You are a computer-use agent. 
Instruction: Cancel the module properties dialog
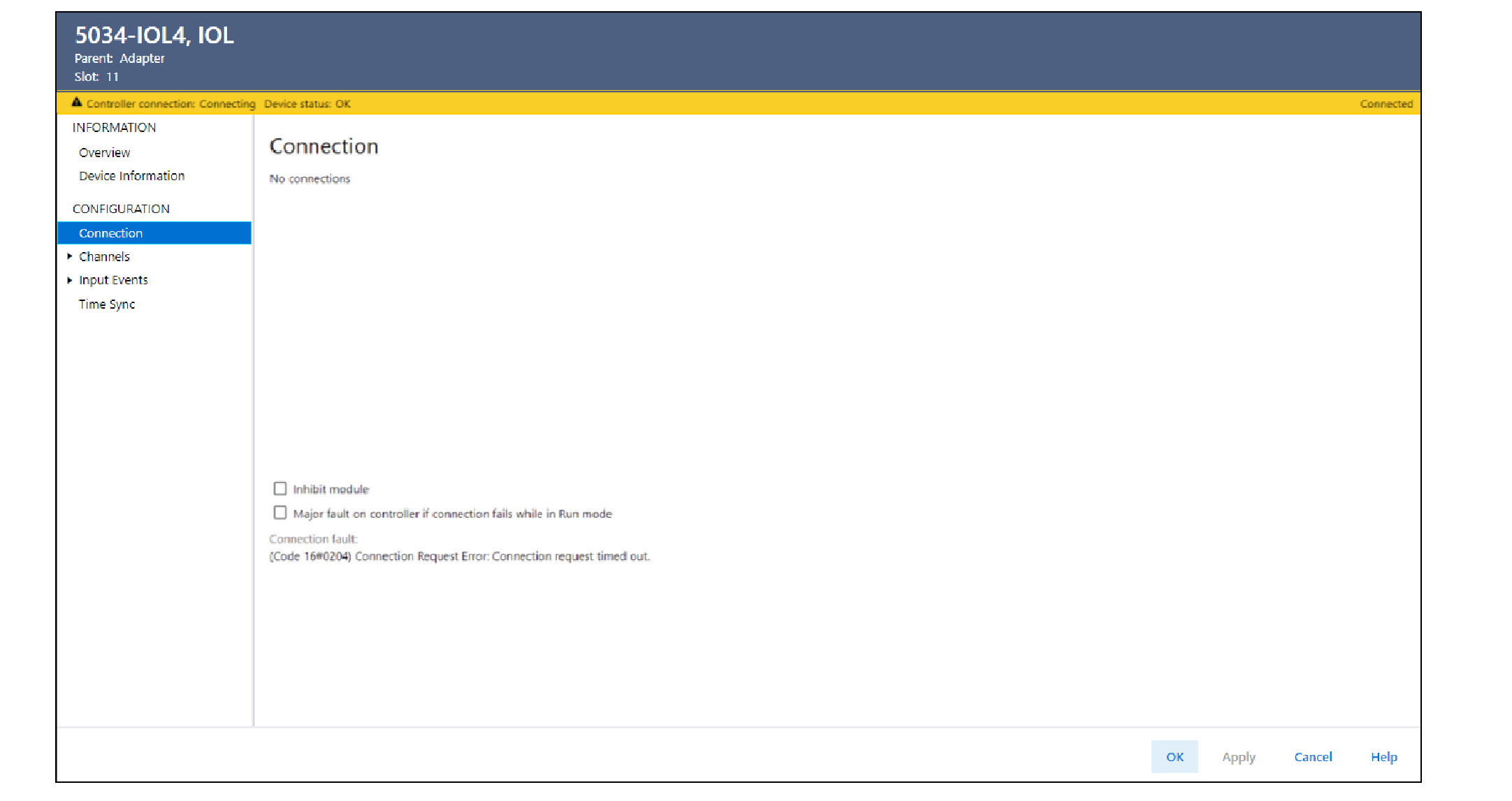[1313, 756]
